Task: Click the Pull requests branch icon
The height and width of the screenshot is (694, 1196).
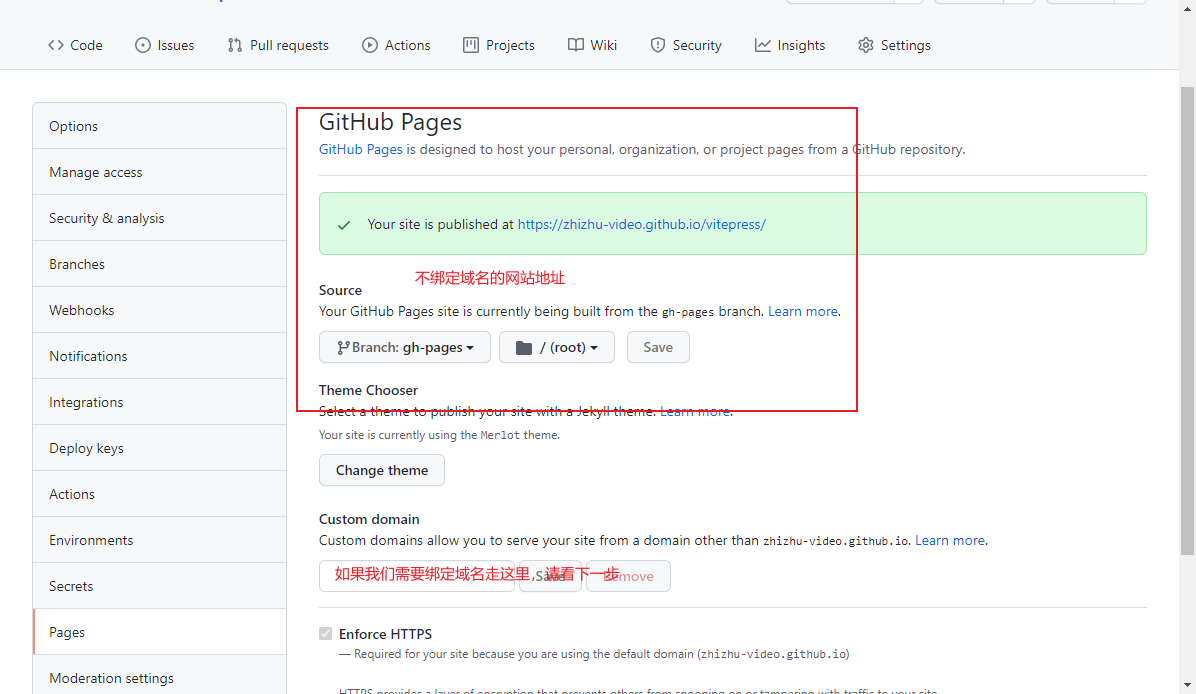Action: tap(235, 45)
